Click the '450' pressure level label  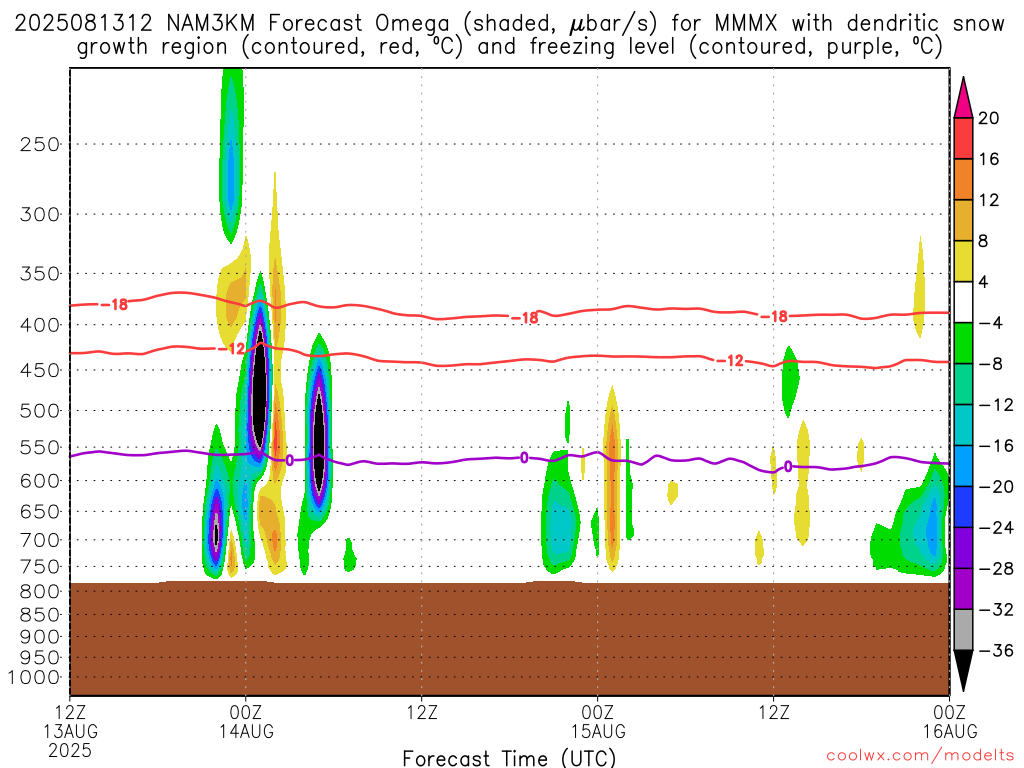[x=39, y=370]
